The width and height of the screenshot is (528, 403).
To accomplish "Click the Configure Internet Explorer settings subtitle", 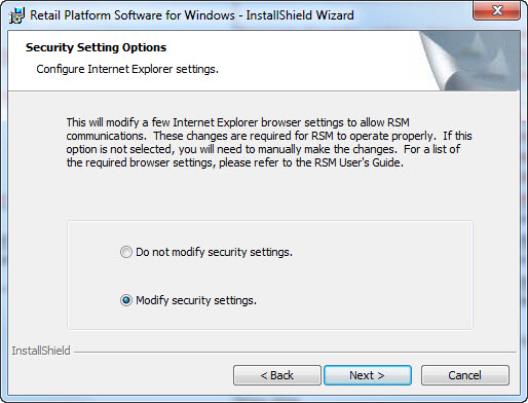I will [x=127, y=69].
